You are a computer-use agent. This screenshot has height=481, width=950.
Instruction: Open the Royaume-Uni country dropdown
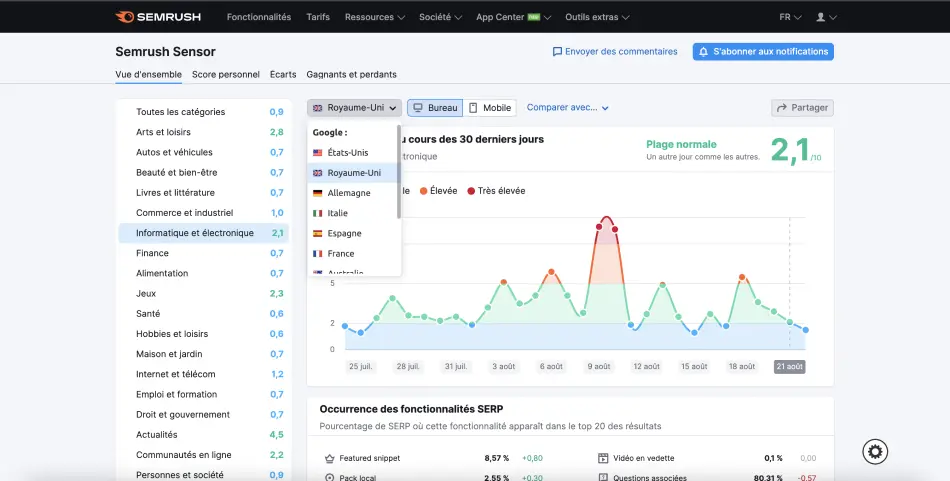tap(354, 108)
